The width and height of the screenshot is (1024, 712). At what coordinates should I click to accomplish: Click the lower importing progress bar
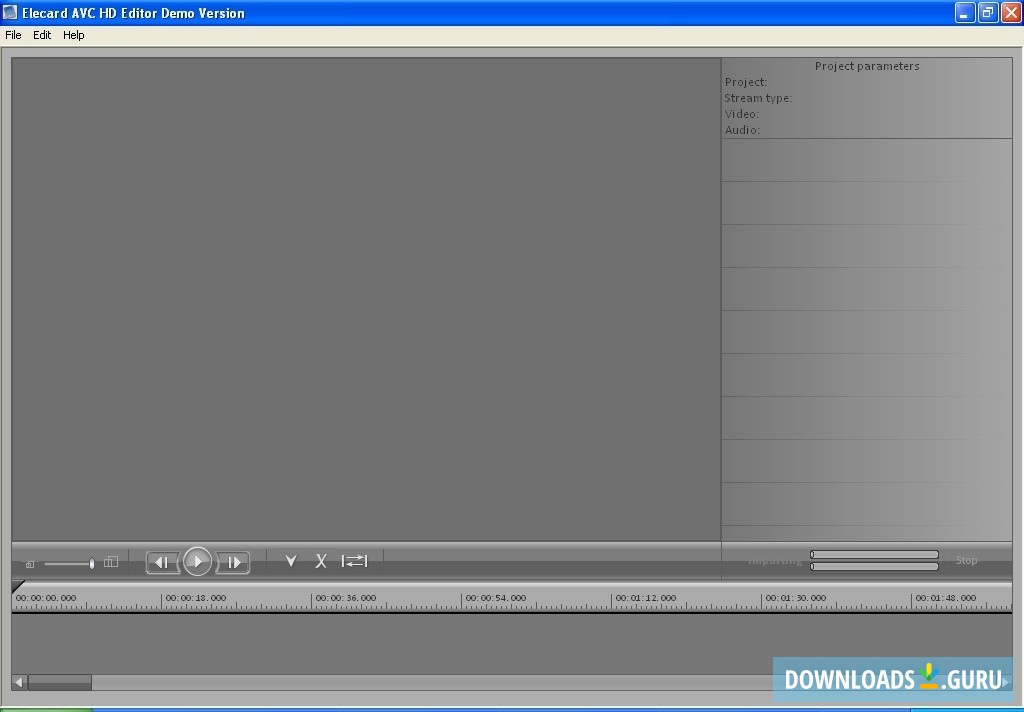(874, 566)
